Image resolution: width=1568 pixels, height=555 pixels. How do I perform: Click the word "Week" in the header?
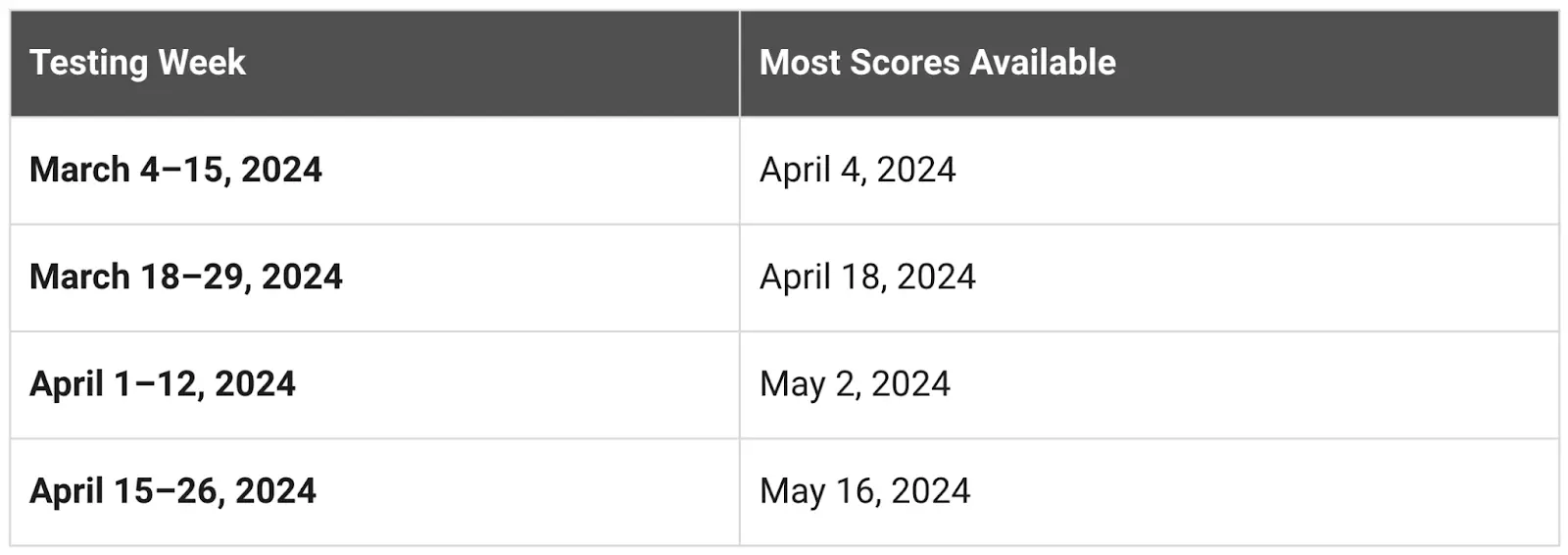pos(202,63)
